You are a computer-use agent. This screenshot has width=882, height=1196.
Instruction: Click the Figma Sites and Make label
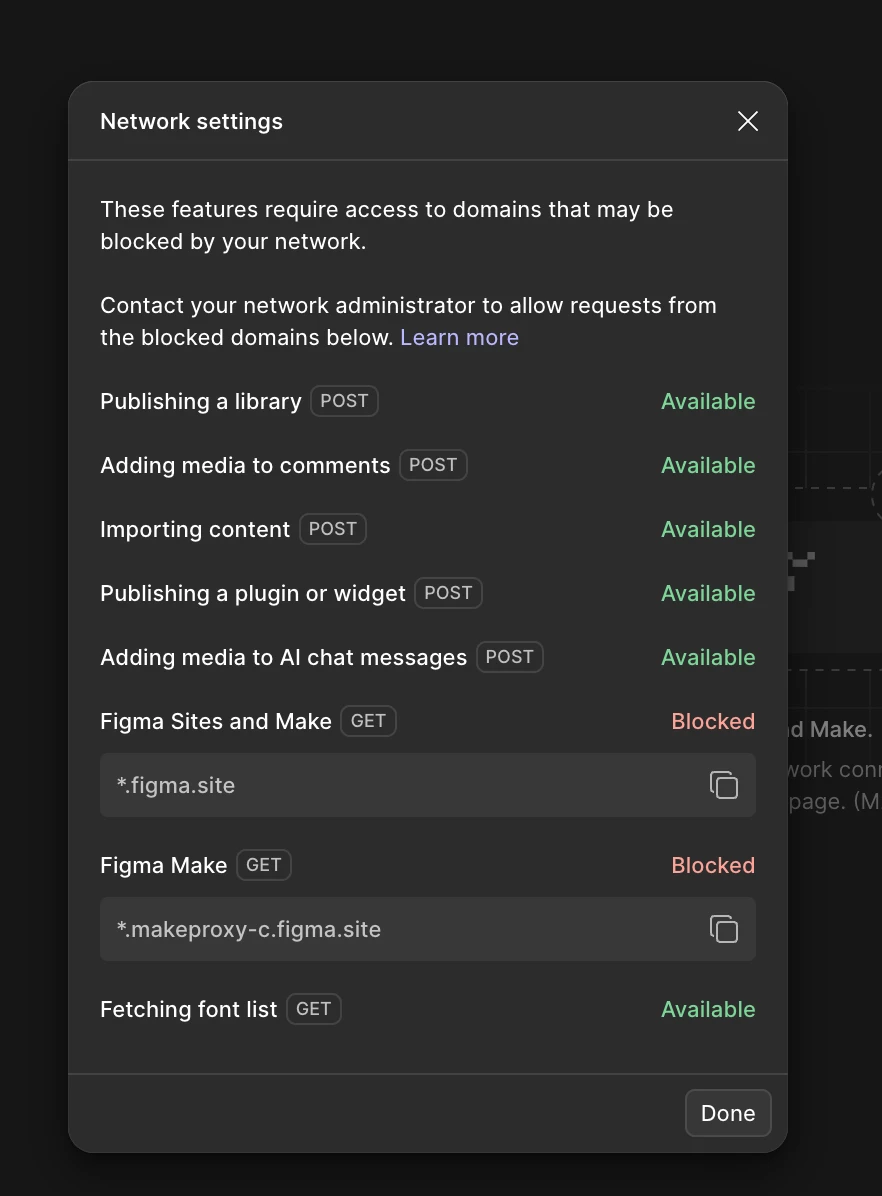[216, 722]
